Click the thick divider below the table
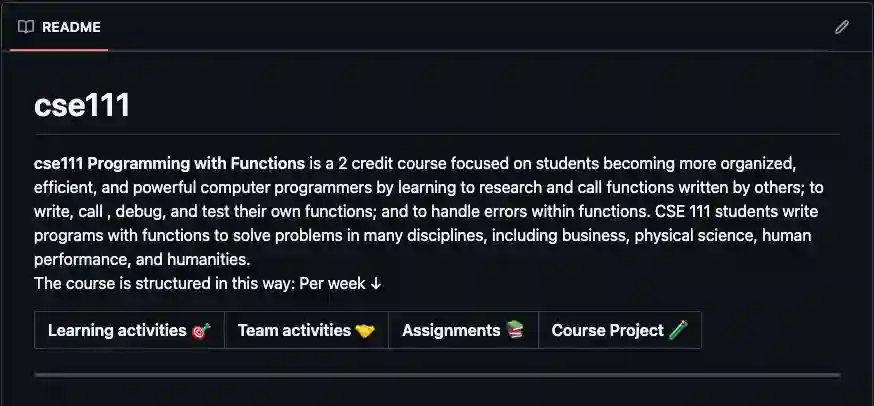The height and width of the screenshot is (406, 874). click(x=437, y=375)
